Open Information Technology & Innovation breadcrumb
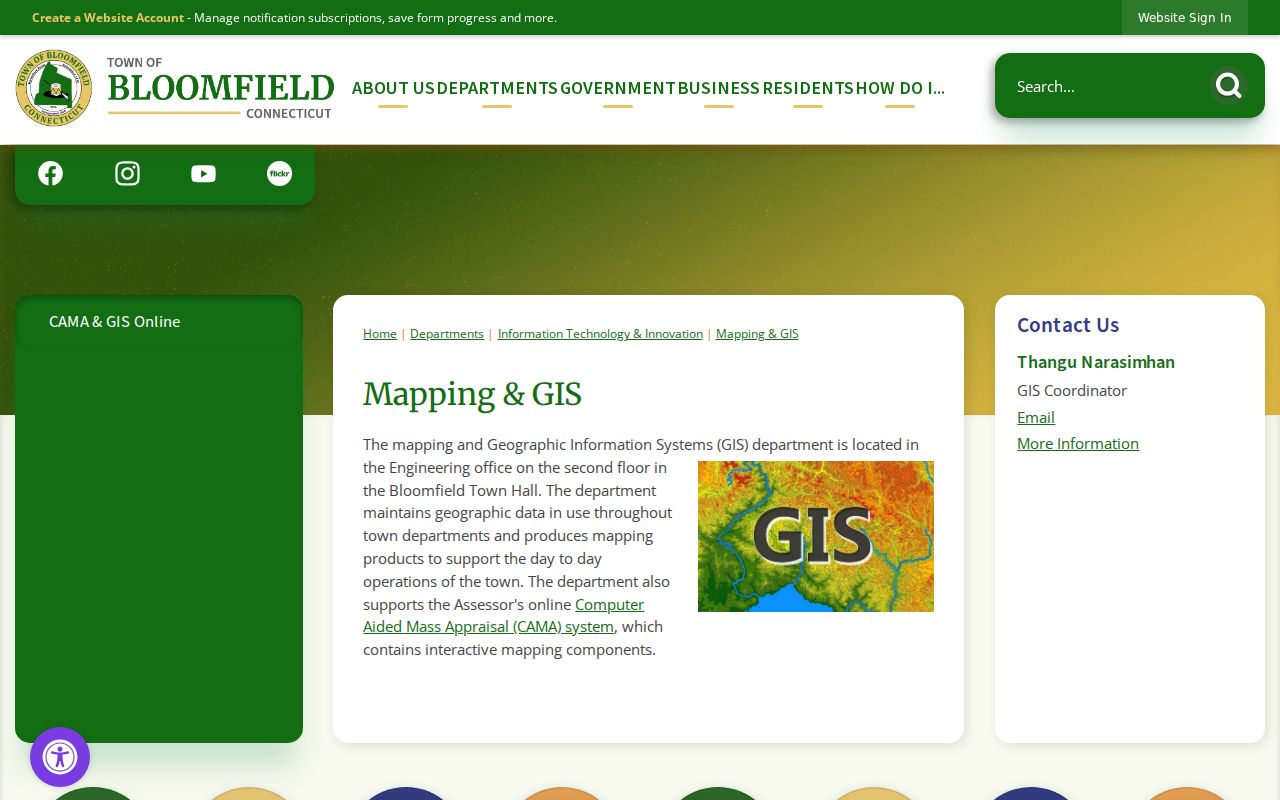This screenshot has height=800, width=1280. point(600,334)
